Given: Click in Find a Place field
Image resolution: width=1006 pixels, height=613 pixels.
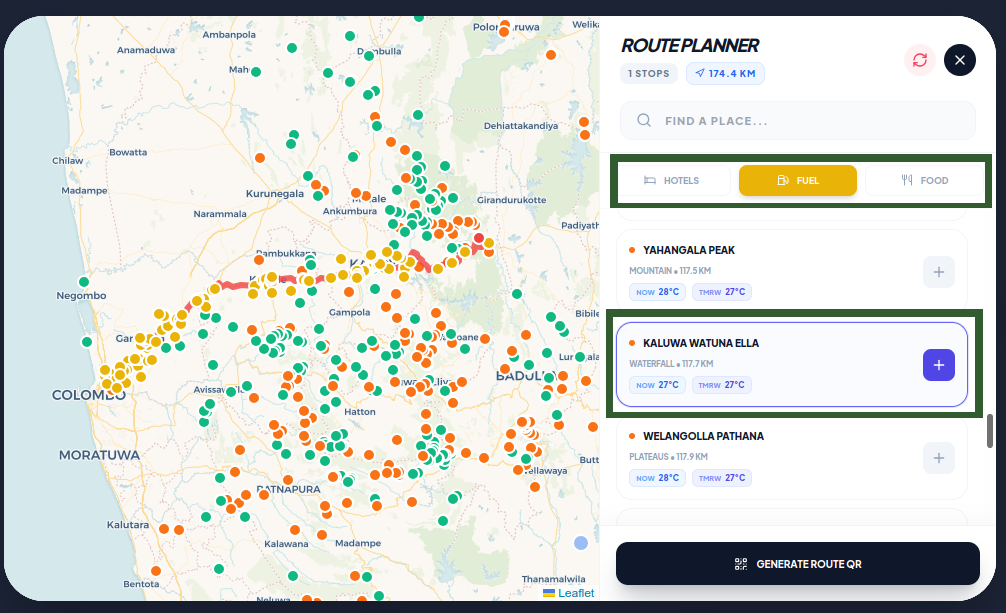Looking at the screenshot, I should pyautogui.click(x=797, y=121).
